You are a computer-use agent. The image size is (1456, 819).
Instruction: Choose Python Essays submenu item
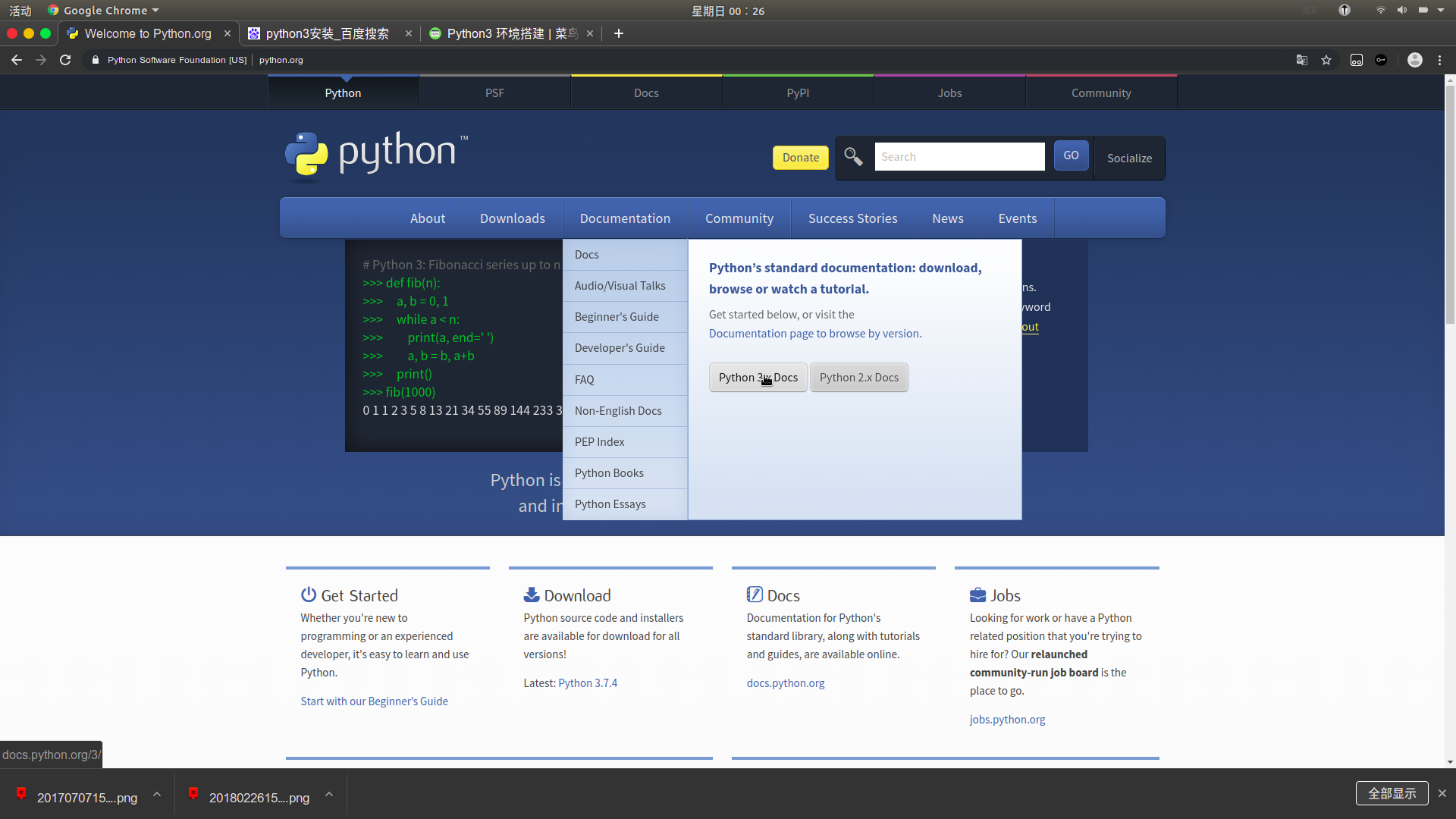point(625,504)
